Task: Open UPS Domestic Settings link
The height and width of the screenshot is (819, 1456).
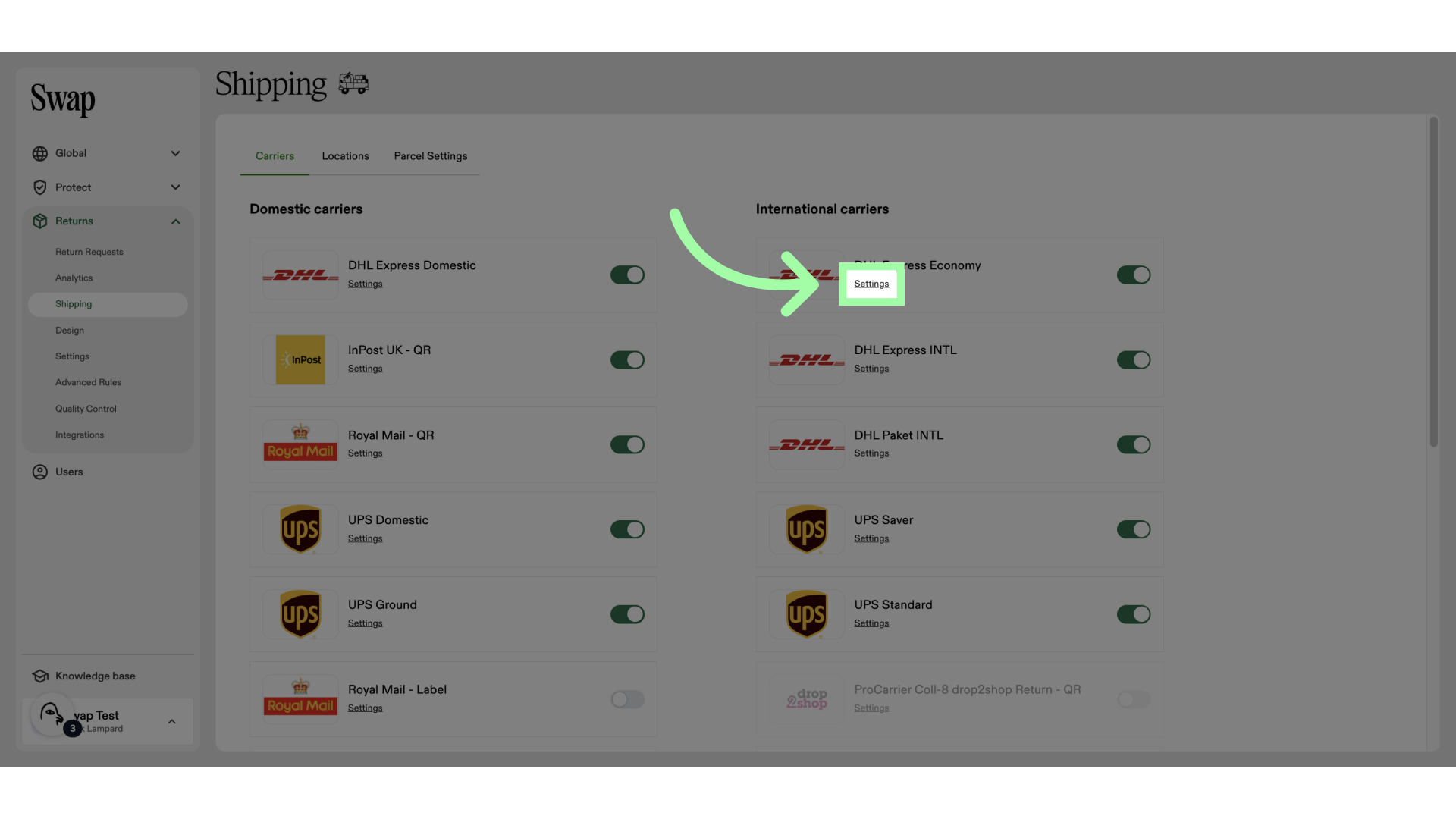Action: 366,538
